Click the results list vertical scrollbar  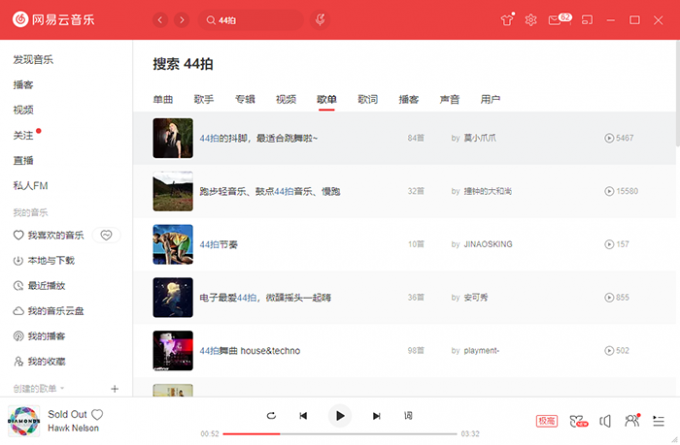(677, 93)
